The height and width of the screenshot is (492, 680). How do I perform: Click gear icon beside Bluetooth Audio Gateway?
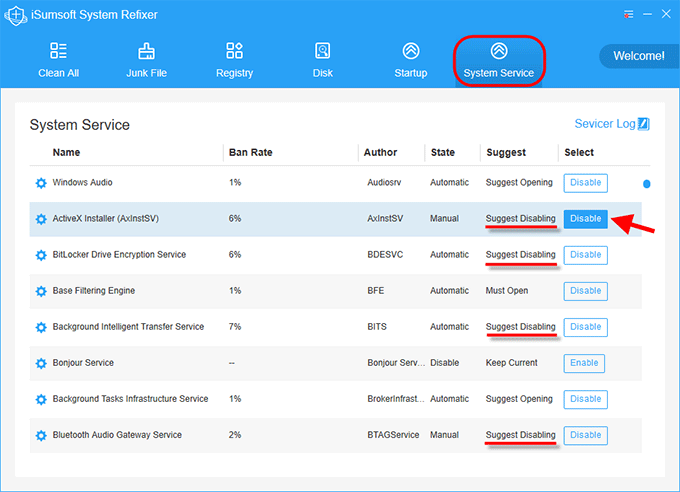[x=41, y=435]
